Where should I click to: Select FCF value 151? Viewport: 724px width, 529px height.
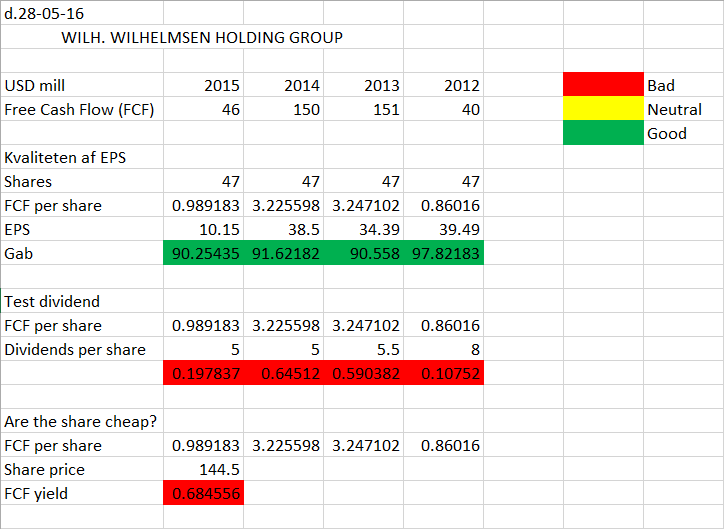tap(386, 109)
